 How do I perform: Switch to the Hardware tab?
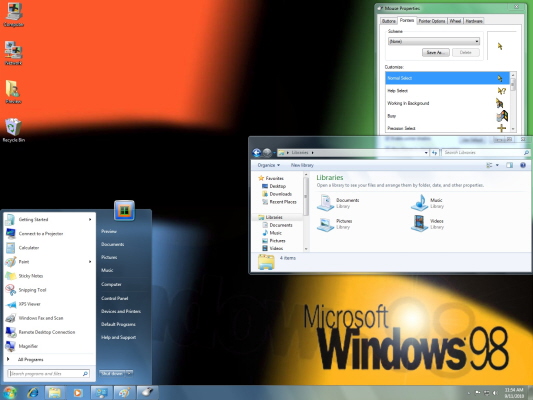[474, 21]
